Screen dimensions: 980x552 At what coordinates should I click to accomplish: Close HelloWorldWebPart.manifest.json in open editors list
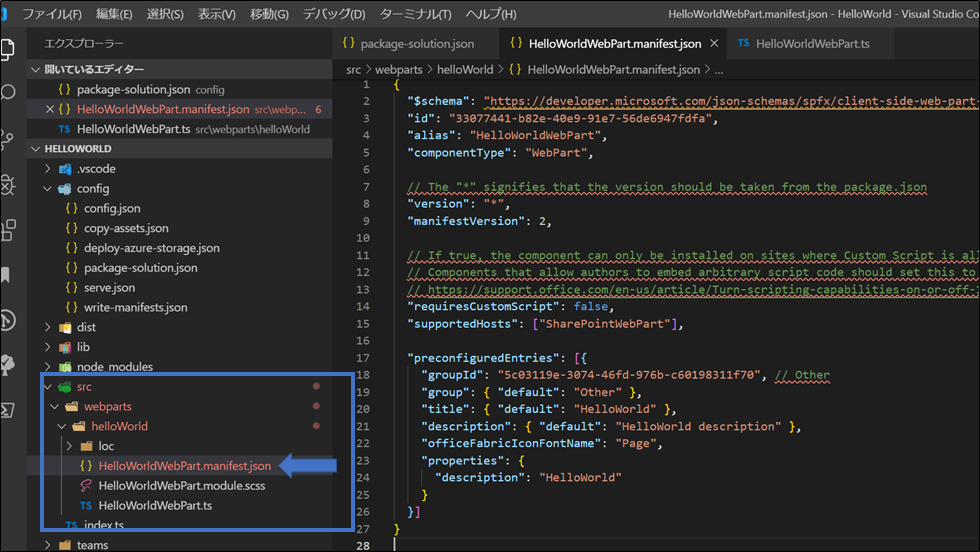tap(50, 109)
